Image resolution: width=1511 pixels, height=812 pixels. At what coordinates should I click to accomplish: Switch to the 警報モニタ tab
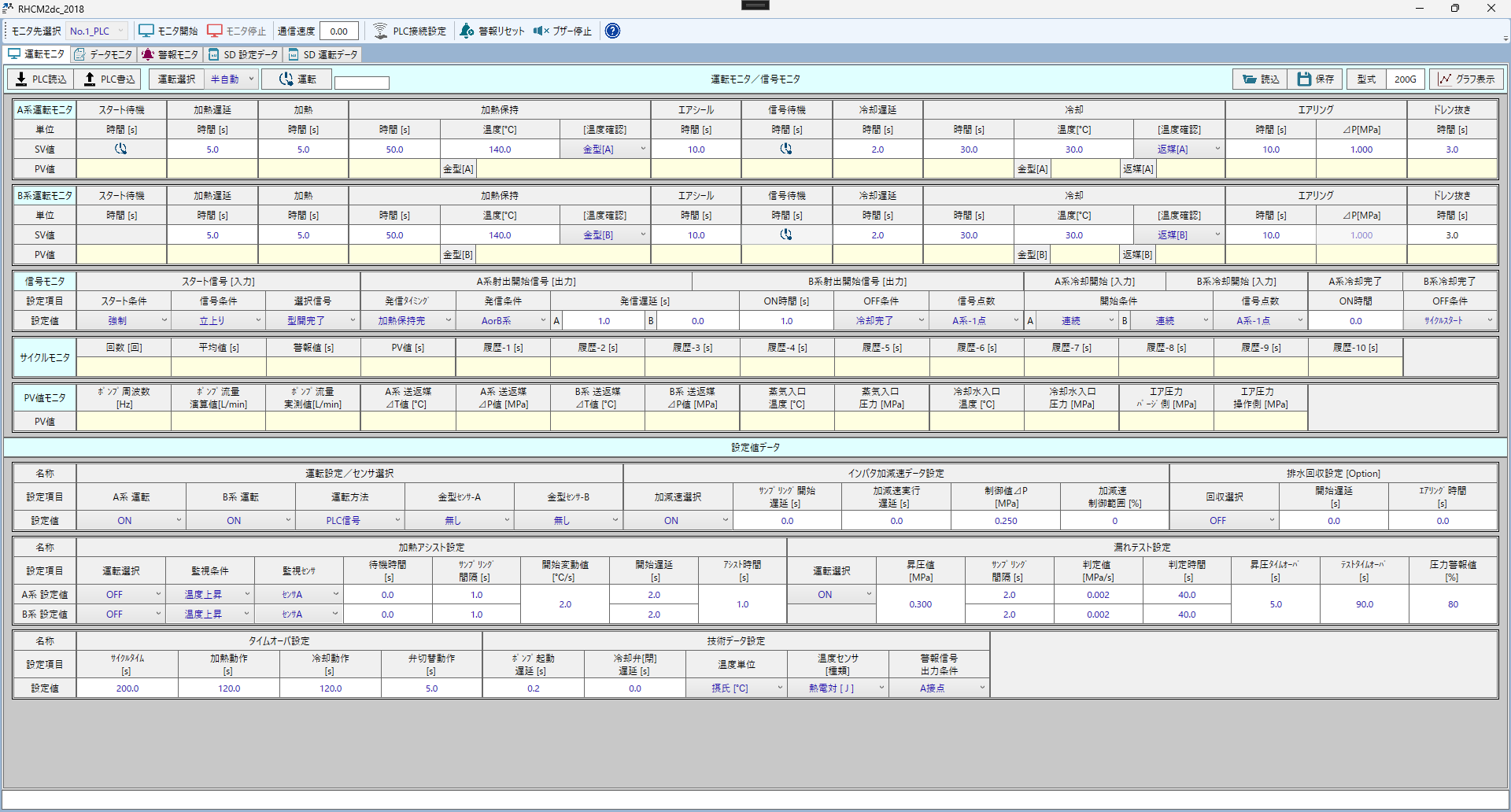(x=170, y=54)
